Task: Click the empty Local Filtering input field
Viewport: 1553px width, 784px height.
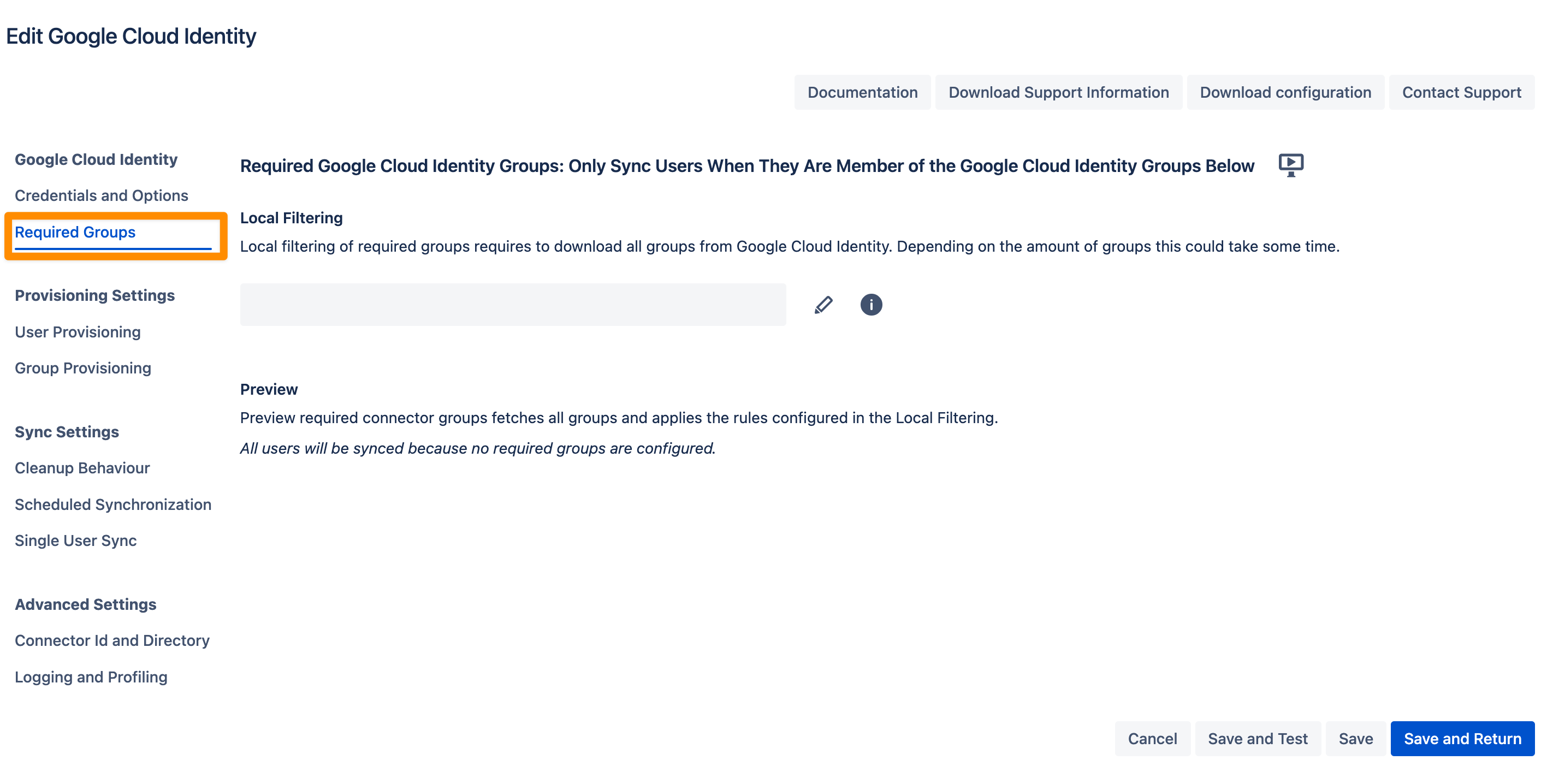Action: coord(513,305)
